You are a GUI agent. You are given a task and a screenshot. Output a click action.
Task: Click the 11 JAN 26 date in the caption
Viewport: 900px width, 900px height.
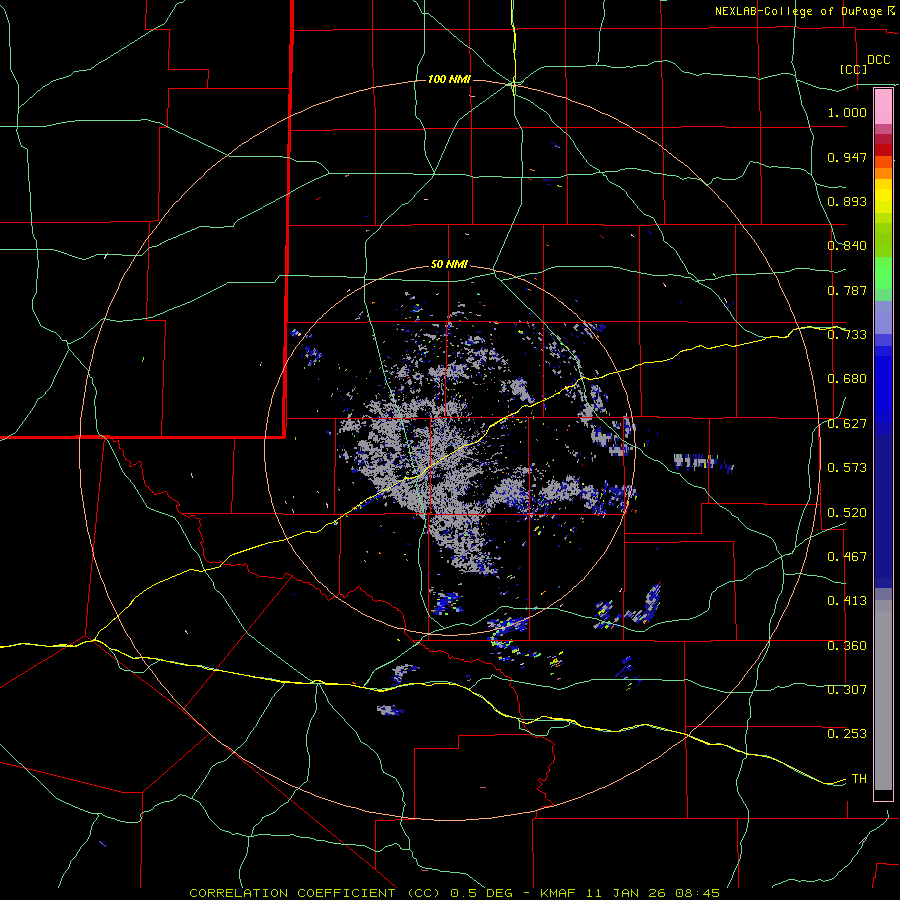coord(625,893)
